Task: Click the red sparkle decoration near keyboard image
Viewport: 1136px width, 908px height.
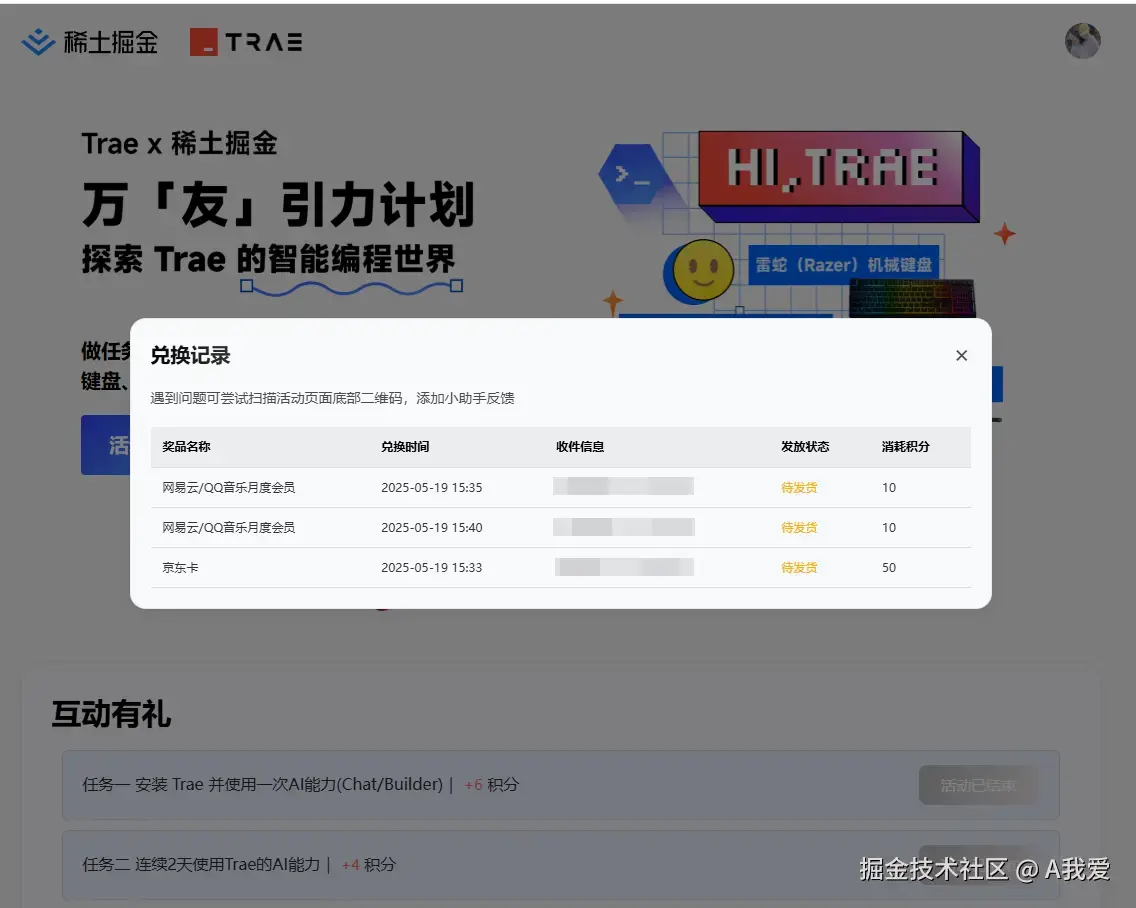Action: point(1004,233)
